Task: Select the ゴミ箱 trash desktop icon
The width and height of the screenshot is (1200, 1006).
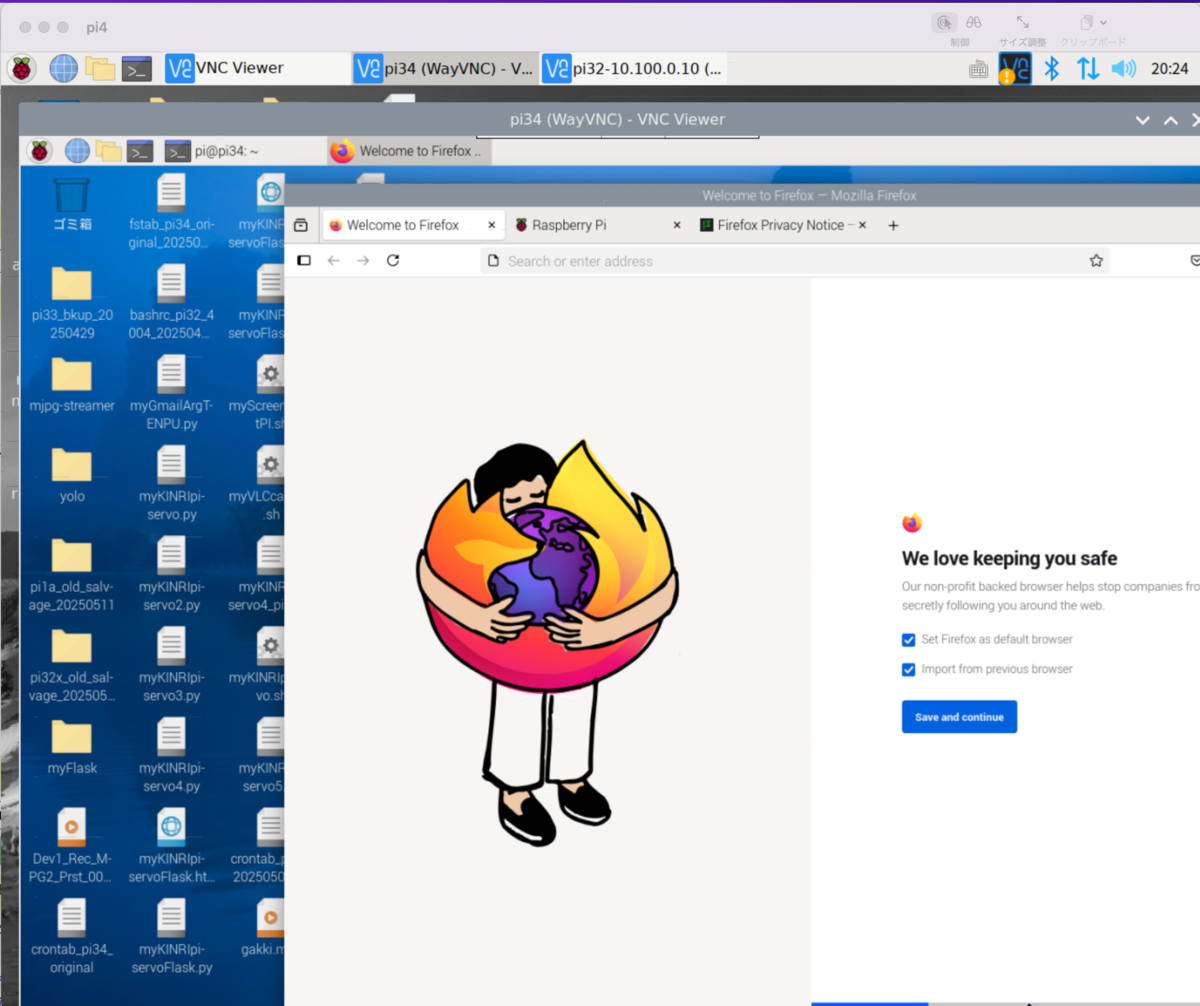Action: click(72, 204)
